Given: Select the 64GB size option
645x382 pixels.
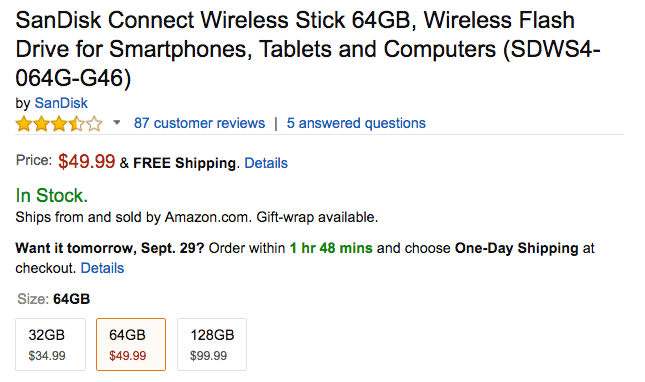Looking at the screenshot, I should (131, 345).
